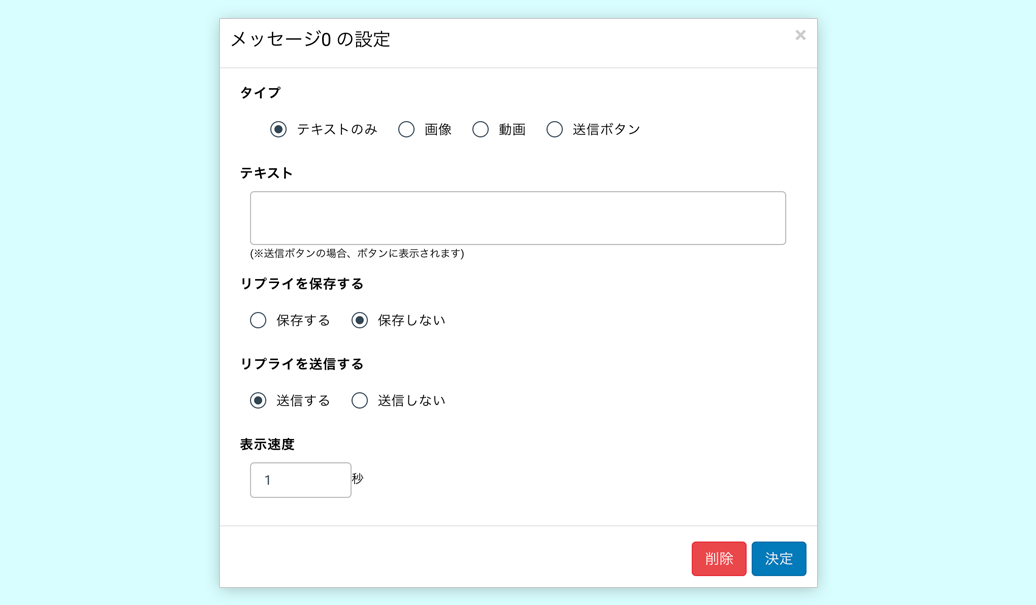Click the タイプ section heading

[x=260, y=93]
